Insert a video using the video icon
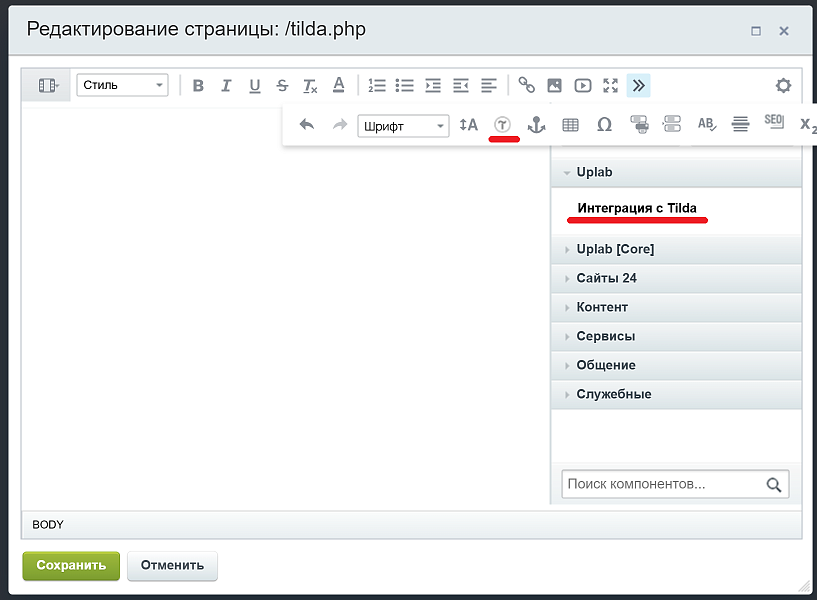 [x=582, y=85]
